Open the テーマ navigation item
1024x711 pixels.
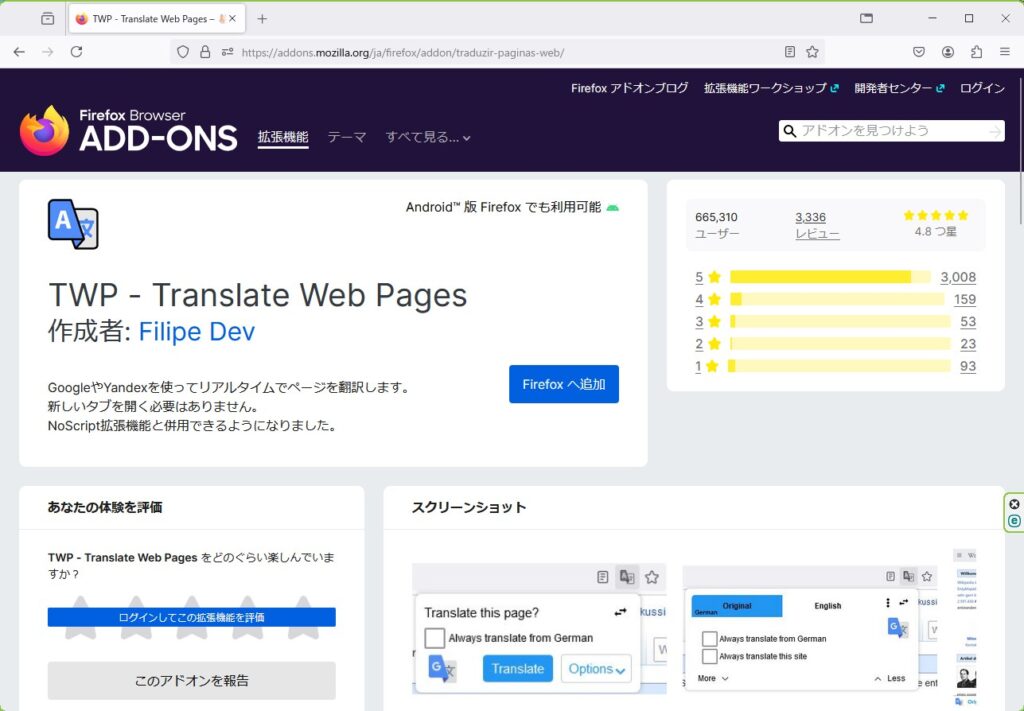coord(347,138)
